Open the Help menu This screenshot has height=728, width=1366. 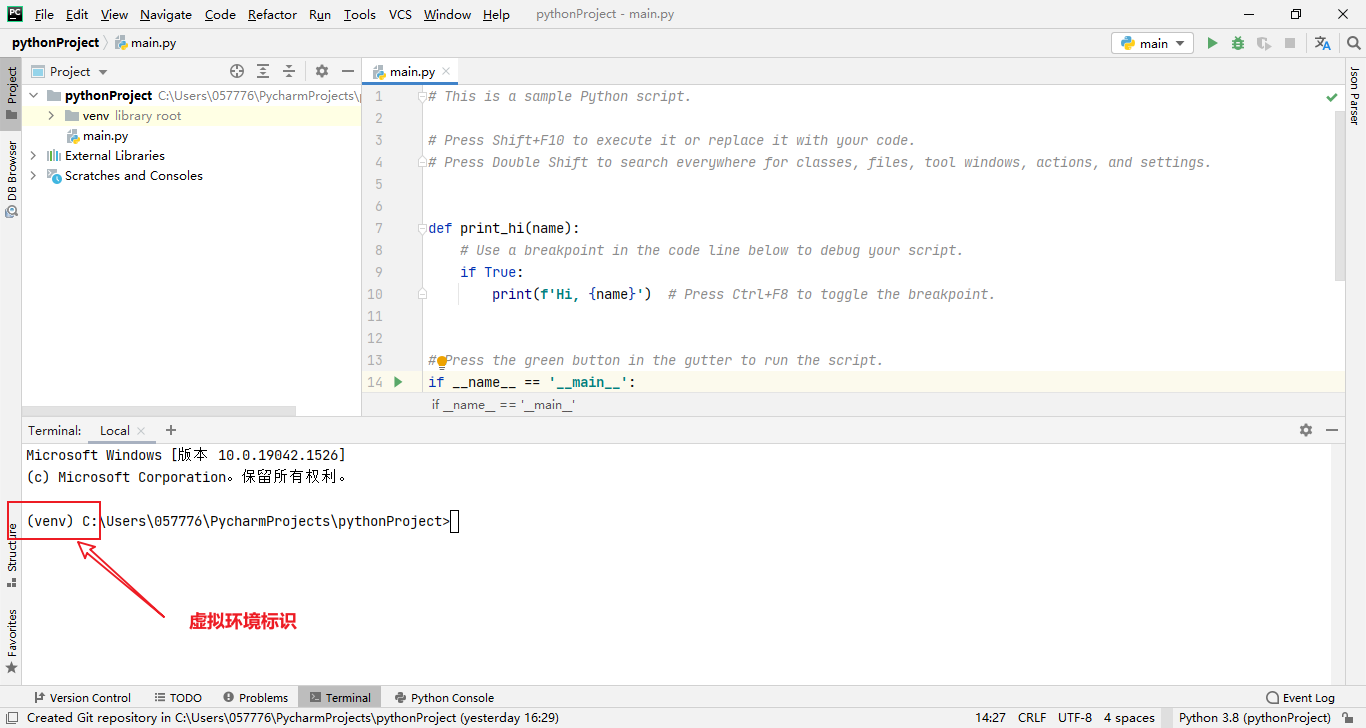(x=496, y=14)
